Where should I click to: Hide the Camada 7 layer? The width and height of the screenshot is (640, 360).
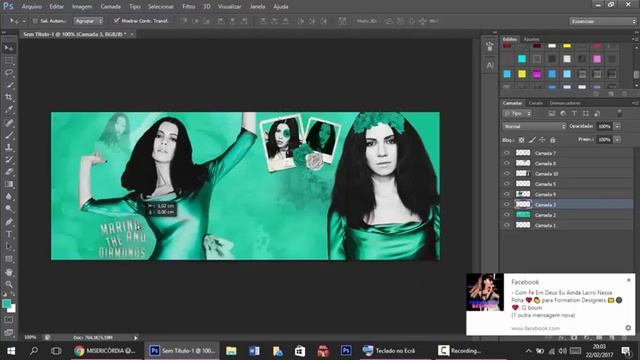point(507,153)
